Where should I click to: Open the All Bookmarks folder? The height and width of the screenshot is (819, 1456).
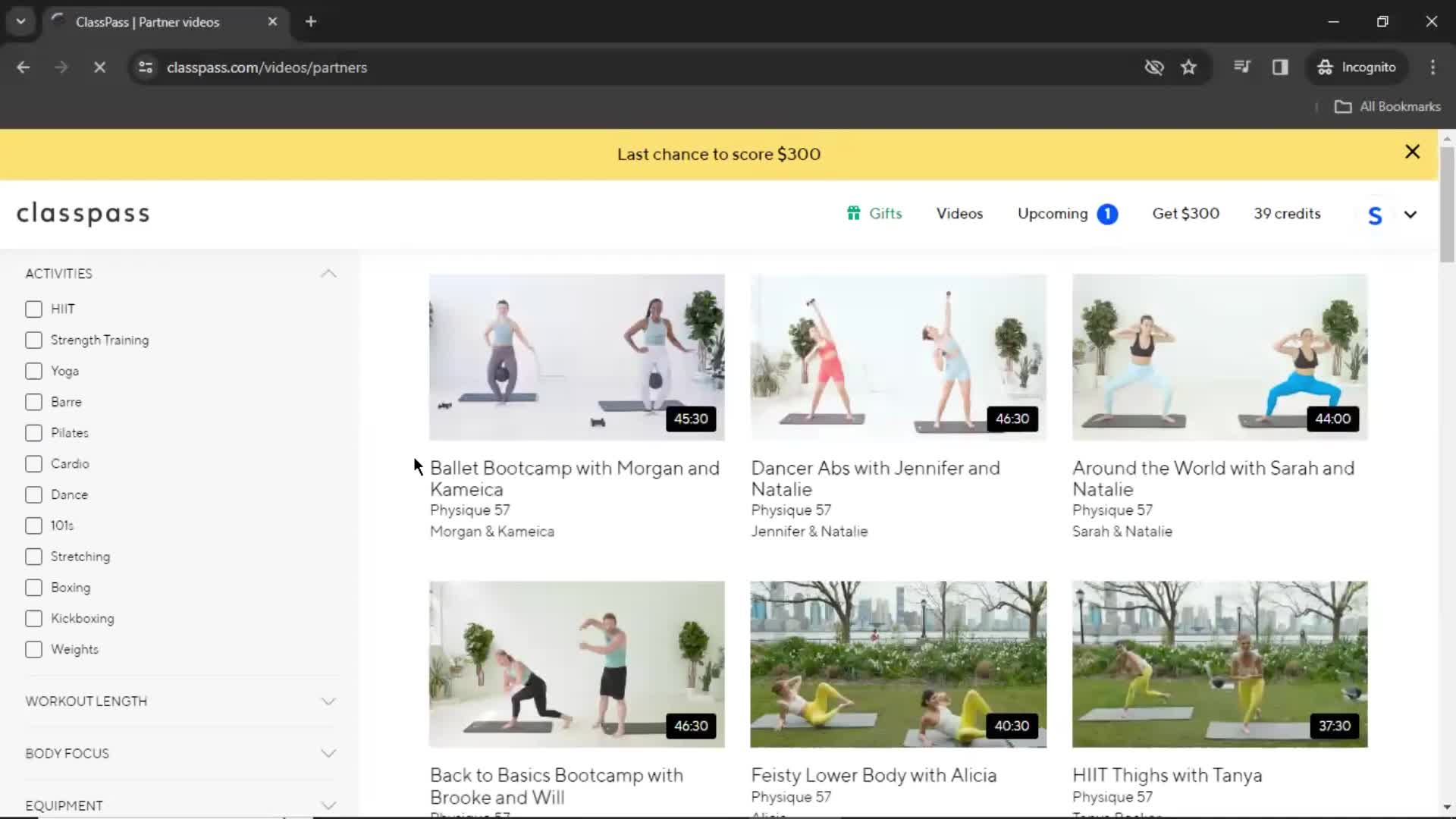pyautogui.click(x=1388, y=107)
